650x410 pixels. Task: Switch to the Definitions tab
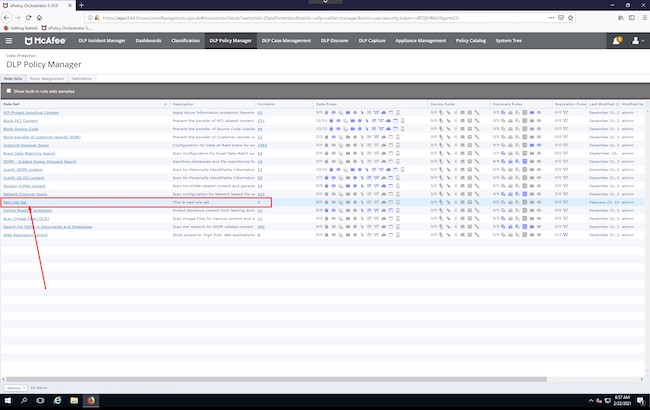point(81,78)
